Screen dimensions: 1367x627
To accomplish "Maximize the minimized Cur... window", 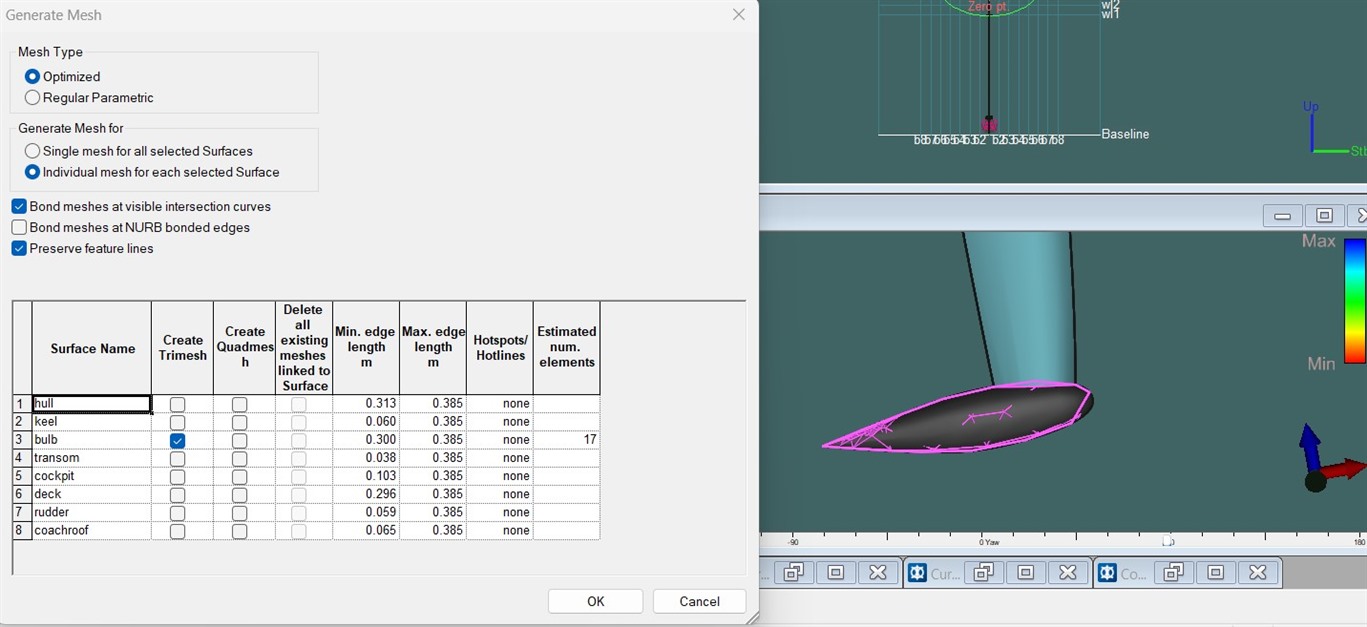I will tap(1025, 573).
